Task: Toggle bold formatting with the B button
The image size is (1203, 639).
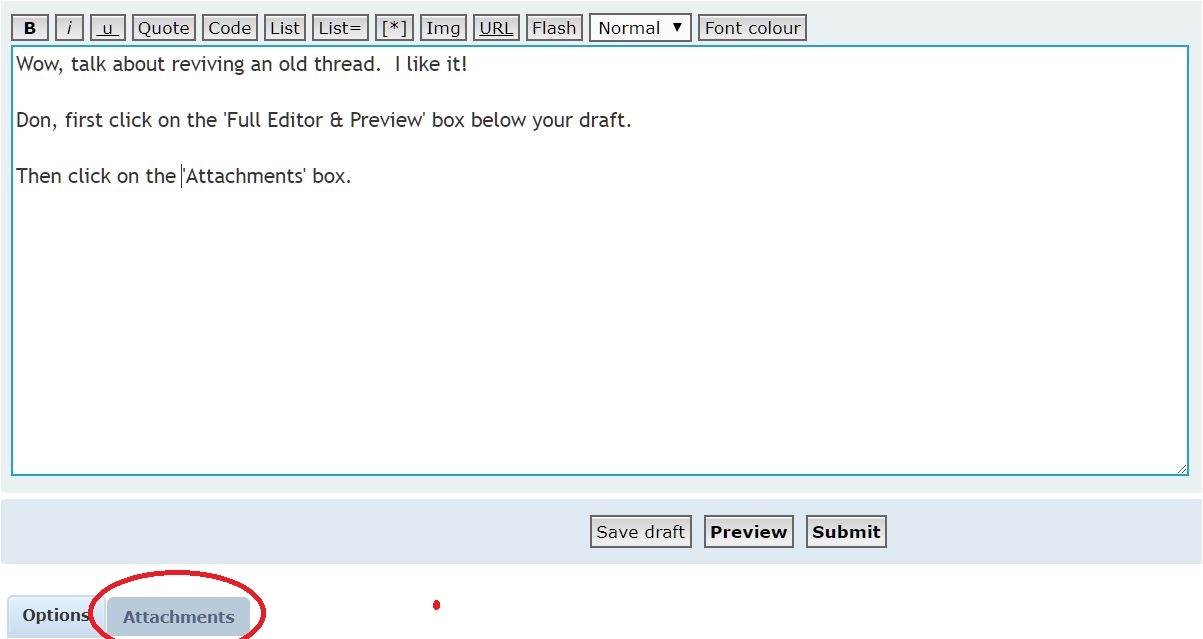Action: point(30,28)
